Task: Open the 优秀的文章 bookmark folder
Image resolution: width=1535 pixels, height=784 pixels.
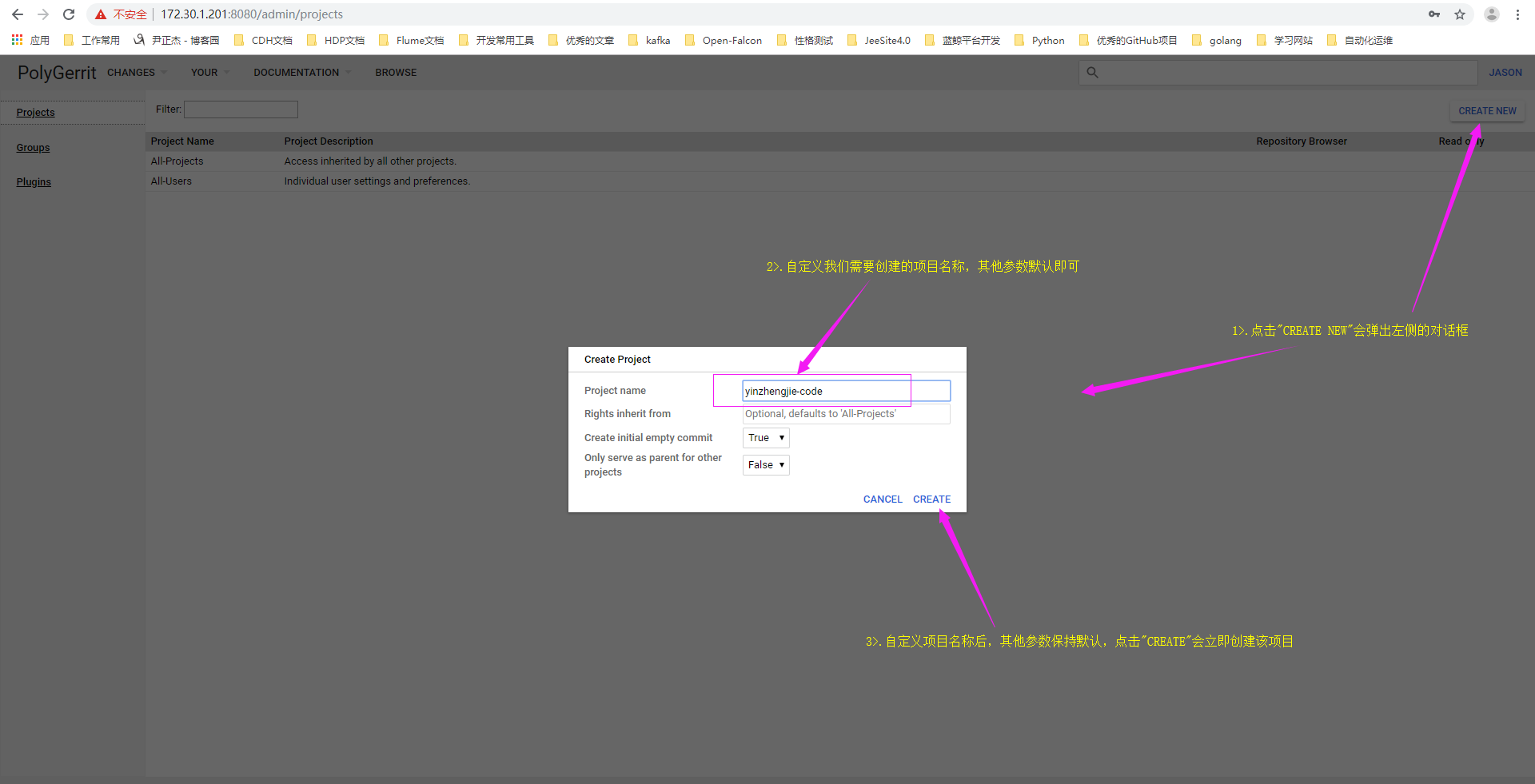Action: pyautogui.click(x=581, y=40)
